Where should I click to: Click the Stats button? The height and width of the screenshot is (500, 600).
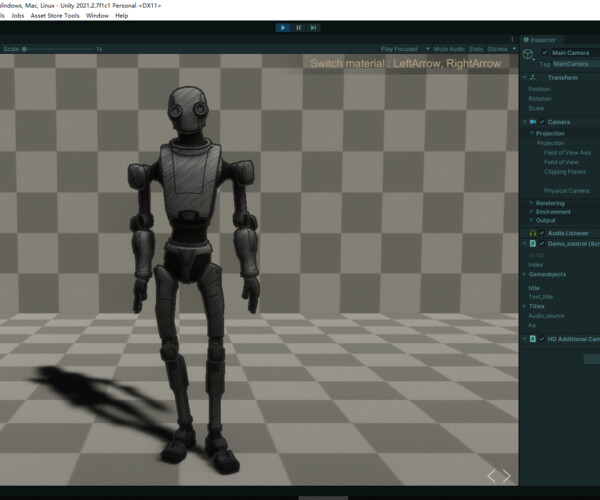(x=475, y=48)
